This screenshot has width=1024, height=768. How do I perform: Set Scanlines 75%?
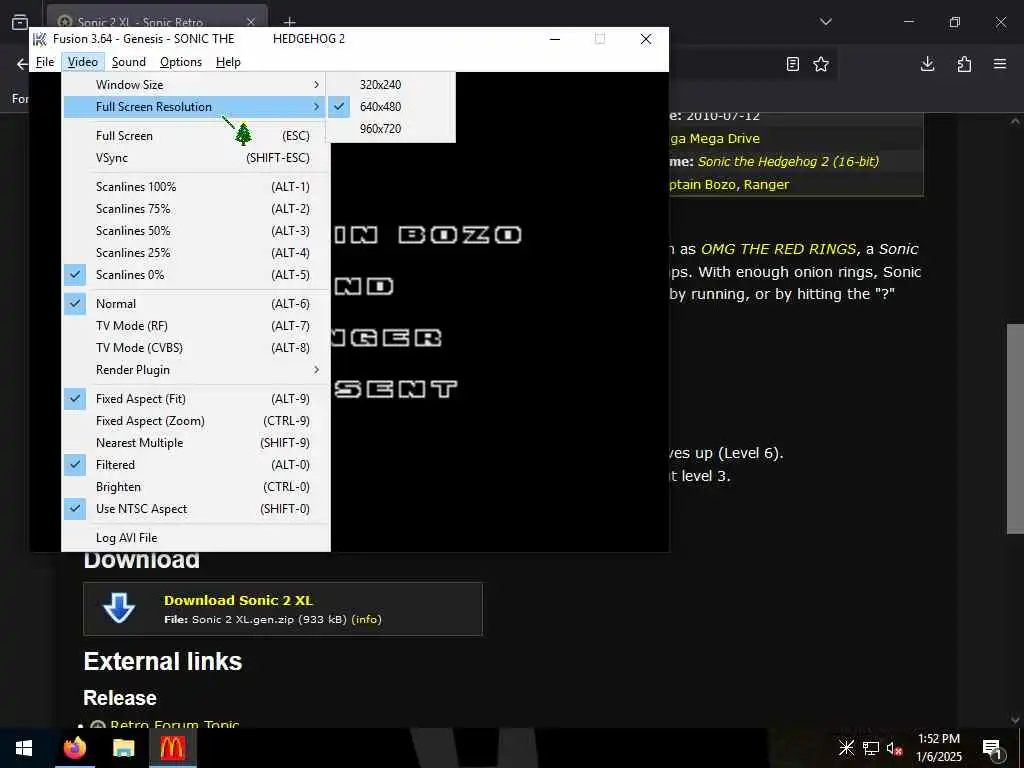tap(196, 209)
